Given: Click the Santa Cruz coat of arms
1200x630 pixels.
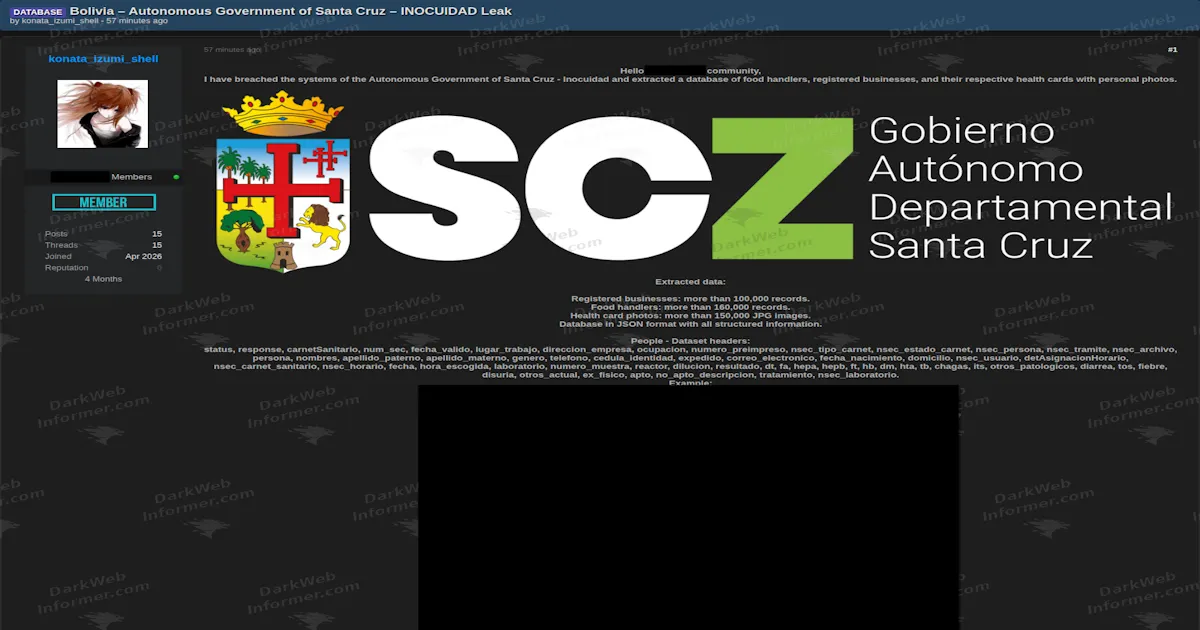Looking at the screenshot, I should click(x=284, y=181).
